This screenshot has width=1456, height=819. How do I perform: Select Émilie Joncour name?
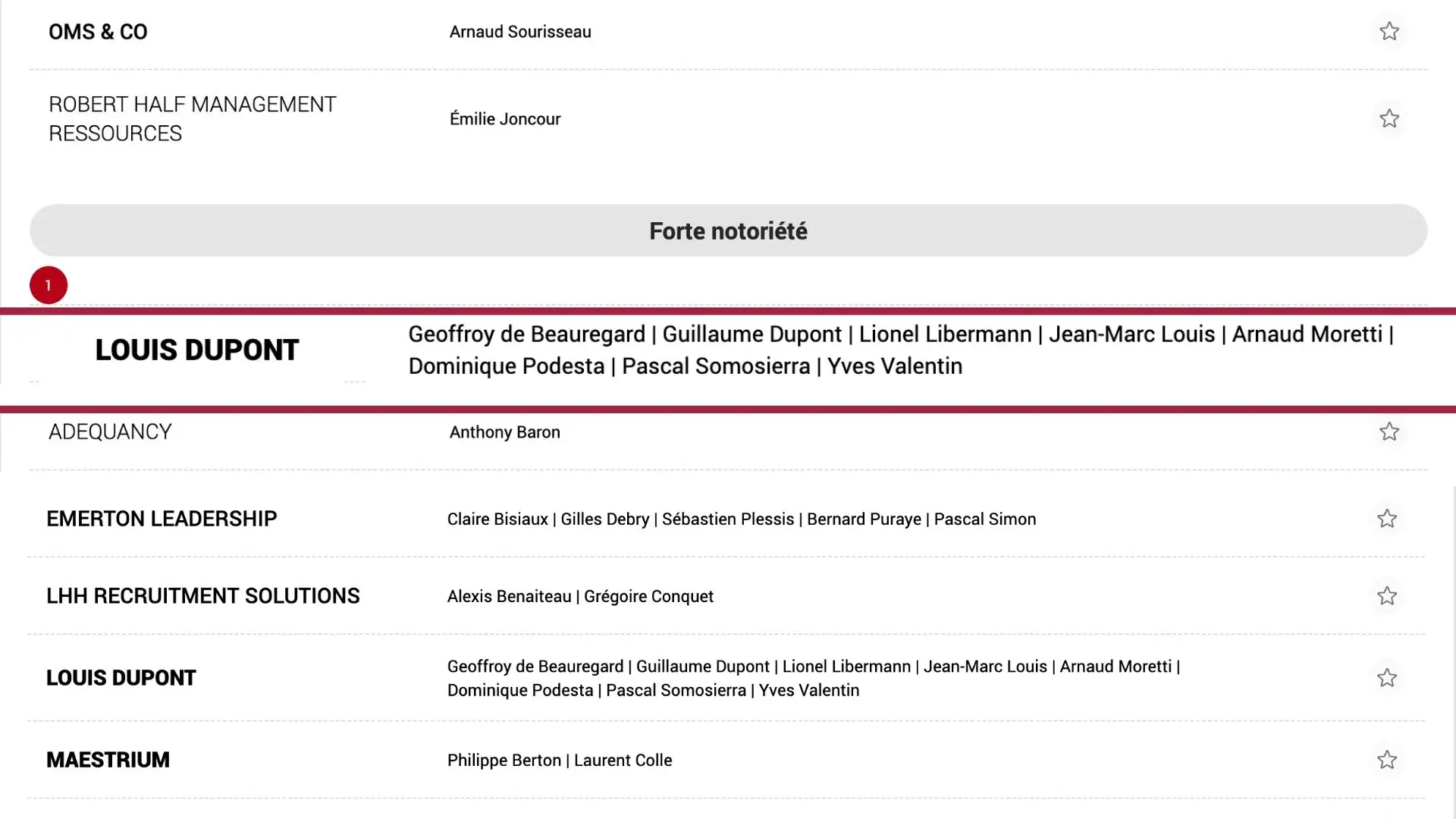(505, 119)
